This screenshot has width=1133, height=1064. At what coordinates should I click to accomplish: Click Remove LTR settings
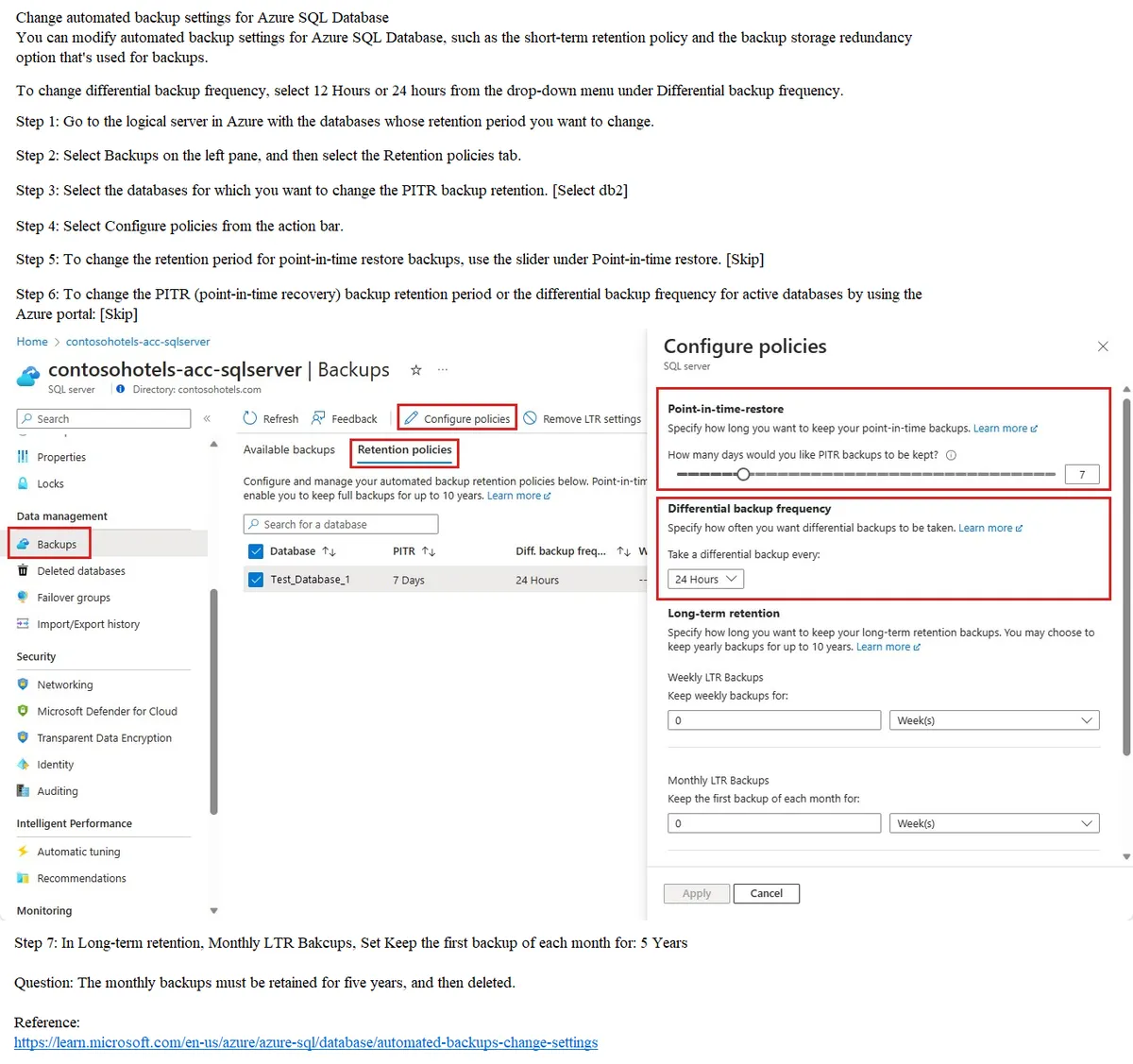583,418
